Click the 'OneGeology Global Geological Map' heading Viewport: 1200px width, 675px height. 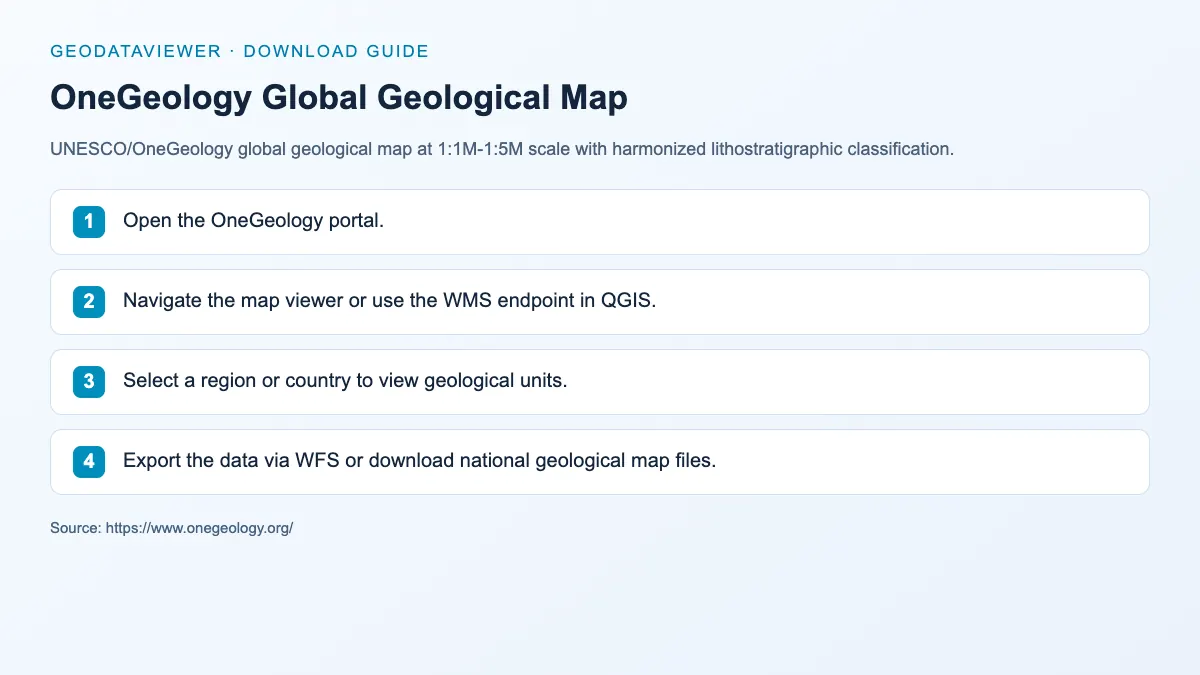click(x=339, y=98)
